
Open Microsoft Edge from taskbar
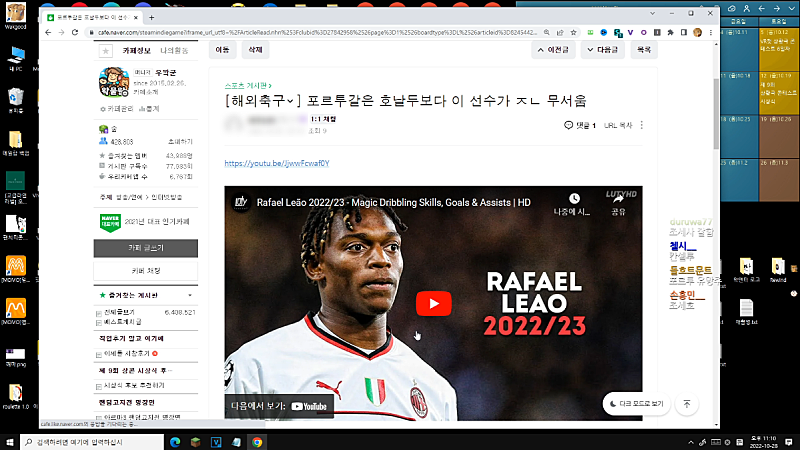(175, 442)
